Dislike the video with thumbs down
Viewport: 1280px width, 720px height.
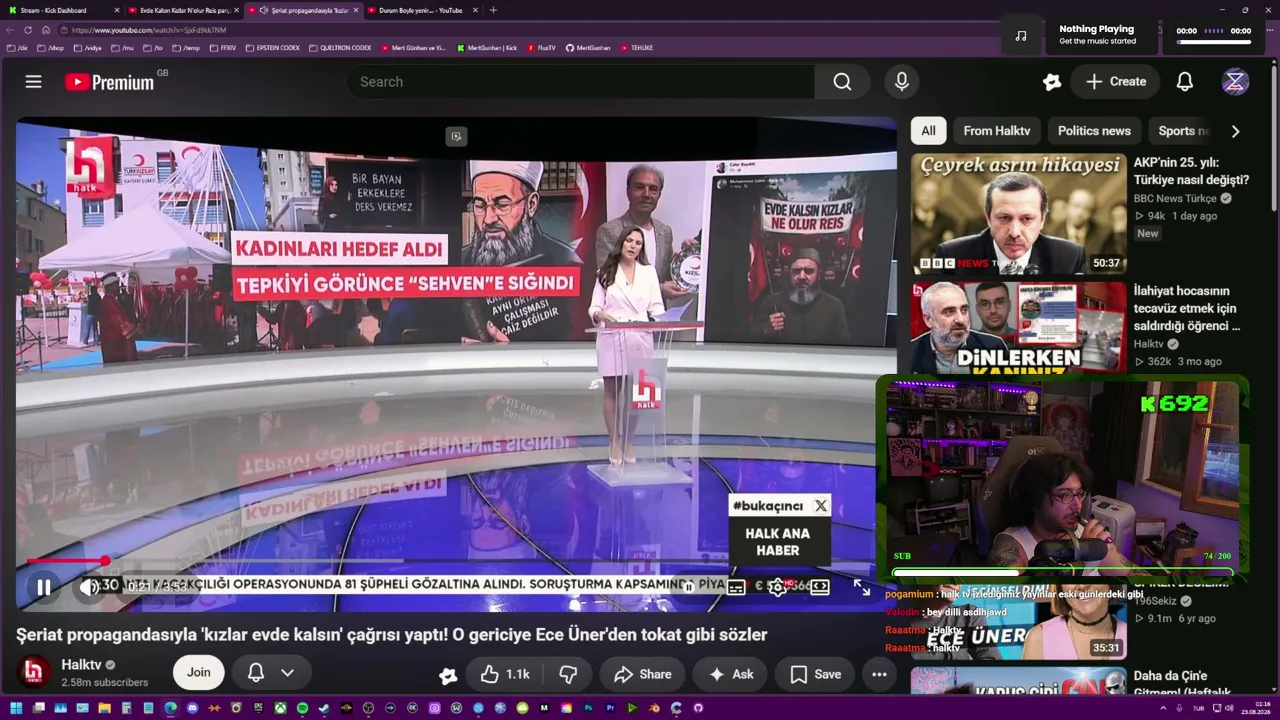point(568,674)
